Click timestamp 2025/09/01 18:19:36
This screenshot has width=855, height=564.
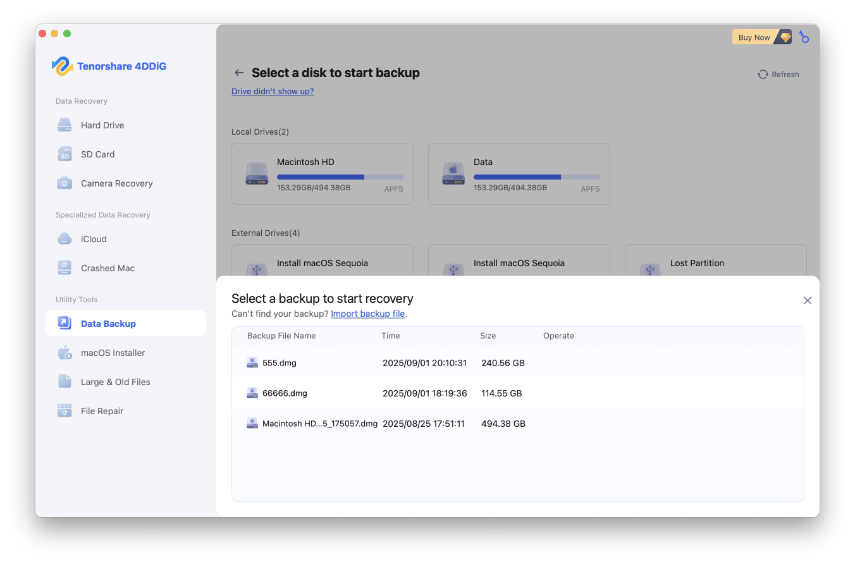[424, 393]
